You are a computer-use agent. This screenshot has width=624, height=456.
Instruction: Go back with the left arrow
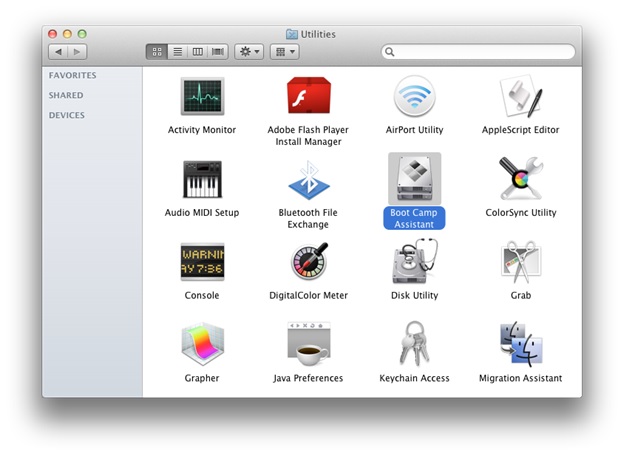[58, 52]
